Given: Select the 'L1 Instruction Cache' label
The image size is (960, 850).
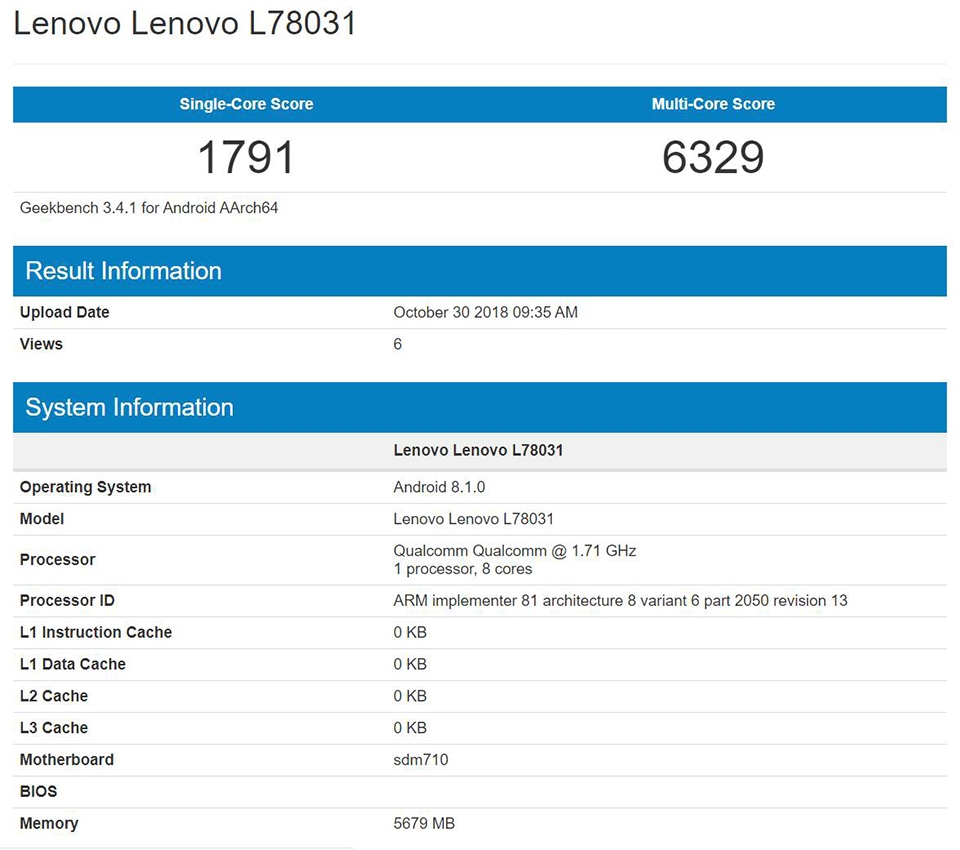Looking at the screenshot, I should (96, 632).
